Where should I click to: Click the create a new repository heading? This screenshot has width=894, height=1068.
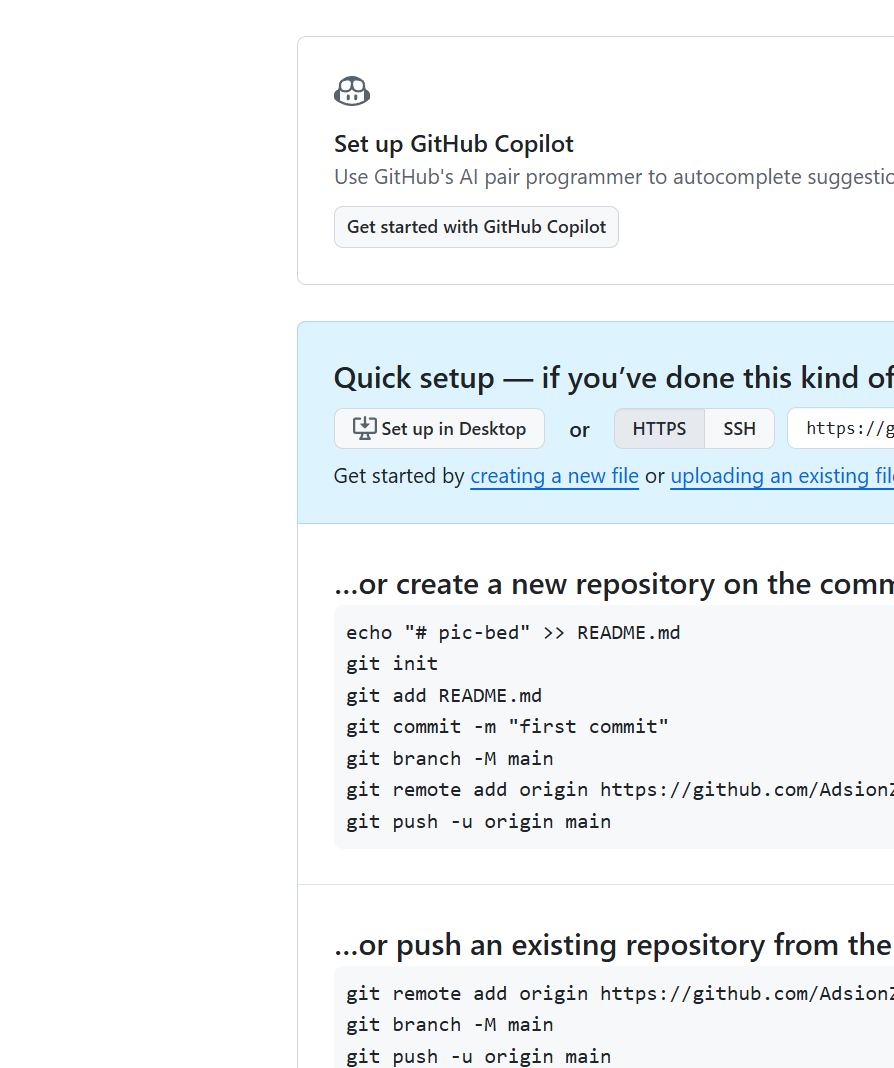click(x=613, y=584)
